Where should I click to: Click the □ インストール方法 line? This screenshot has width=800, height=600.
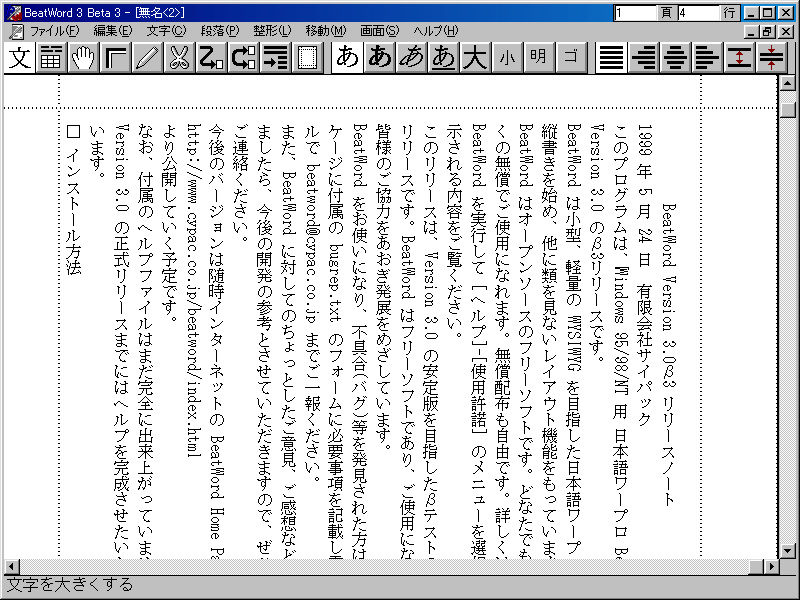(x=74, y=199)
